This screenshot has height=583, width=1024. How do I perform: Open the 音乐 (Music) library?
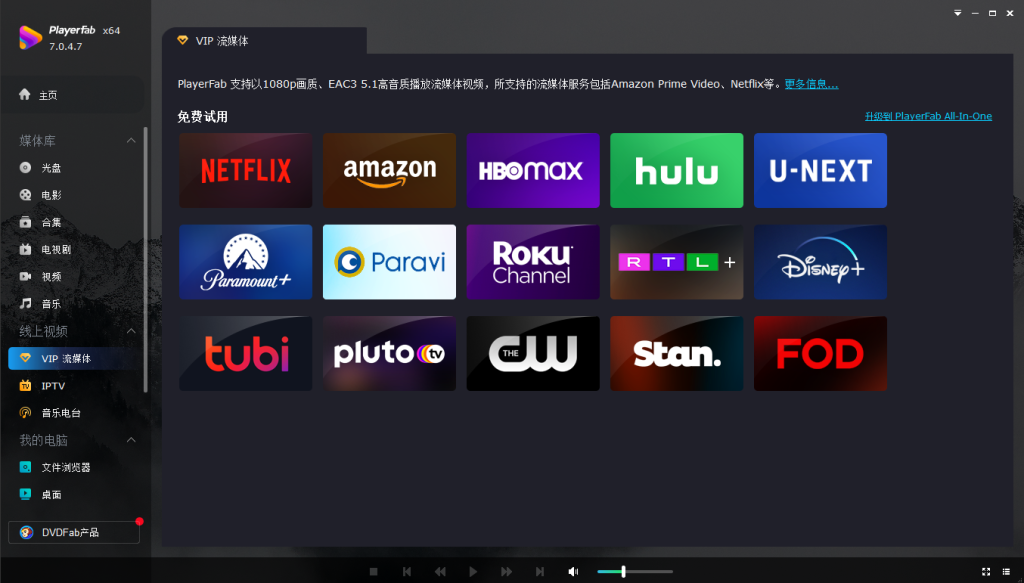coord(50,303)
